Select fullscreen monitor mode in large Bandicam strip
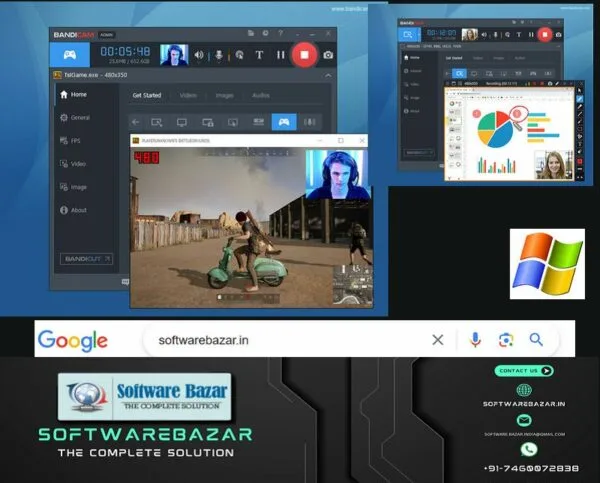Viewport: 600px width, 483px height. [x=182, y=122]
